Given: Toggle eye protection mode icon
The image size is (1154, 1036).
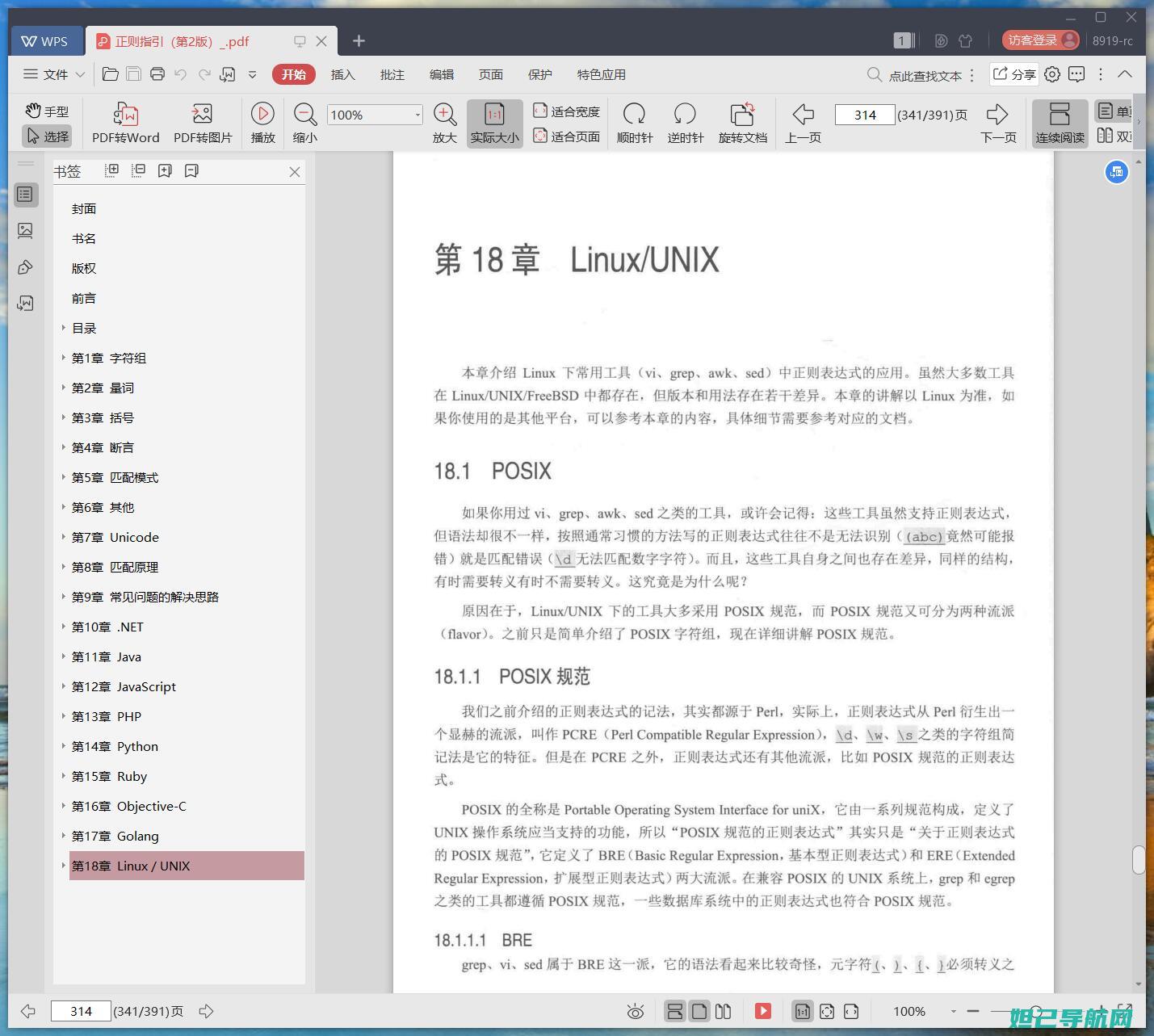Looking at the screenshot, I should click(x=636, y=1011).
